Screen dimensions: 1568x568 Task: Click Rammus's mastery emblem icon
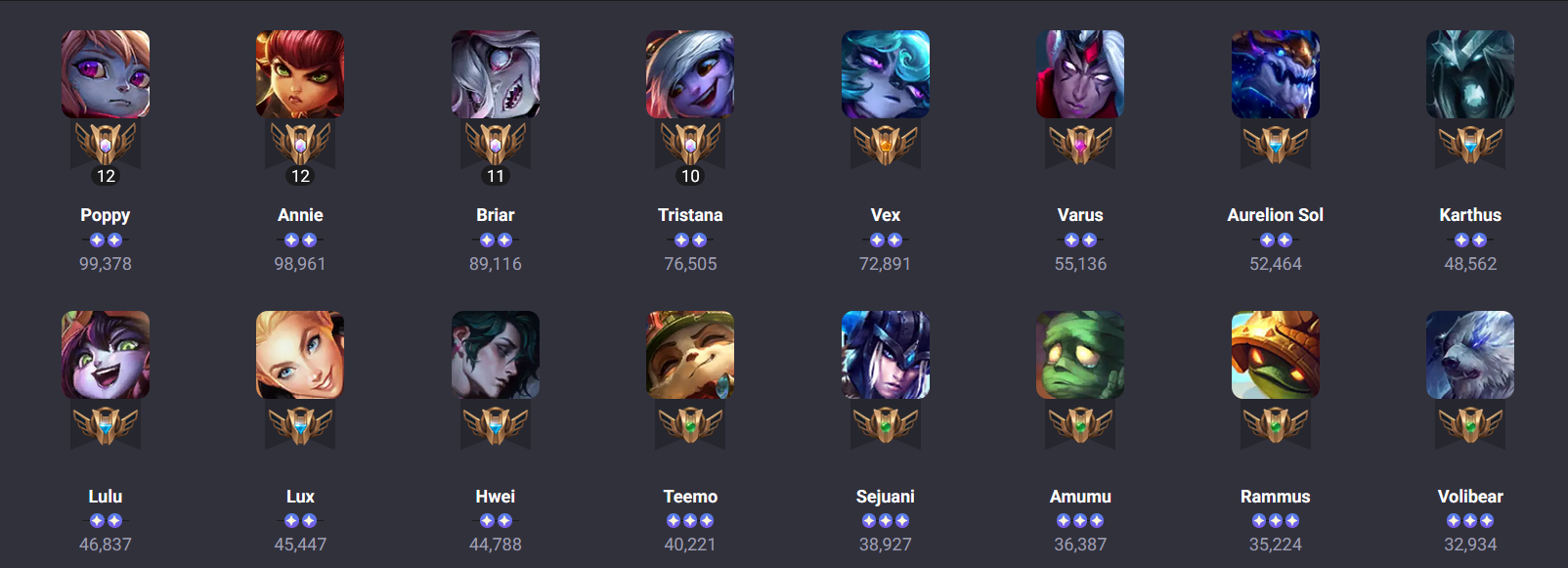click(x=1276, y=426)
